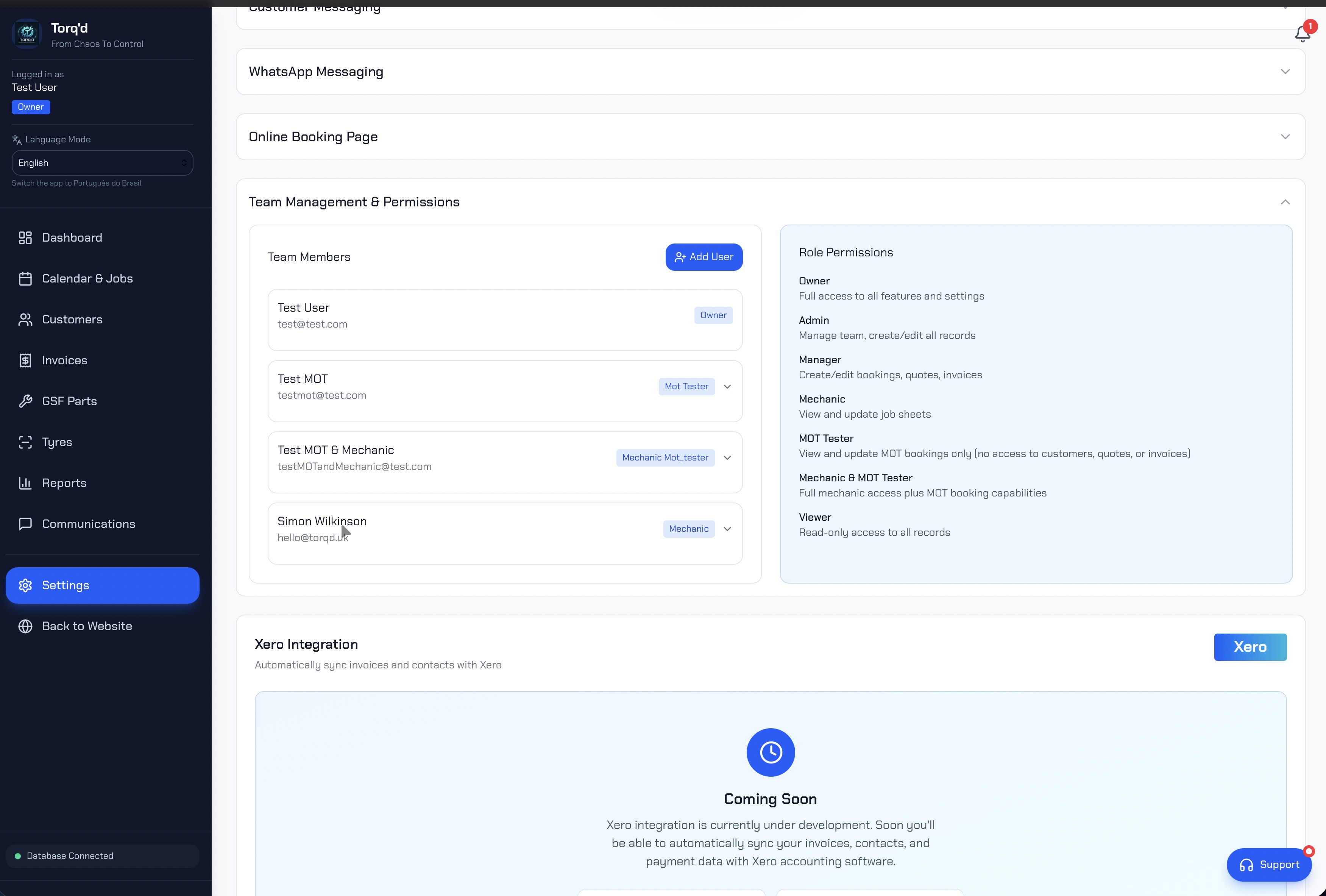Open role dropdown for Simon Wilkinson
The height and width of the screenshot is (896, 1326).
(x=727, y=529)
